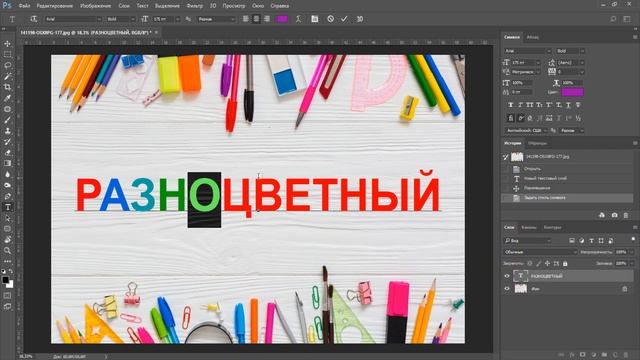Open leading (Авто) dropdown in Character panel
640x360 pixels.
point(571,62)
